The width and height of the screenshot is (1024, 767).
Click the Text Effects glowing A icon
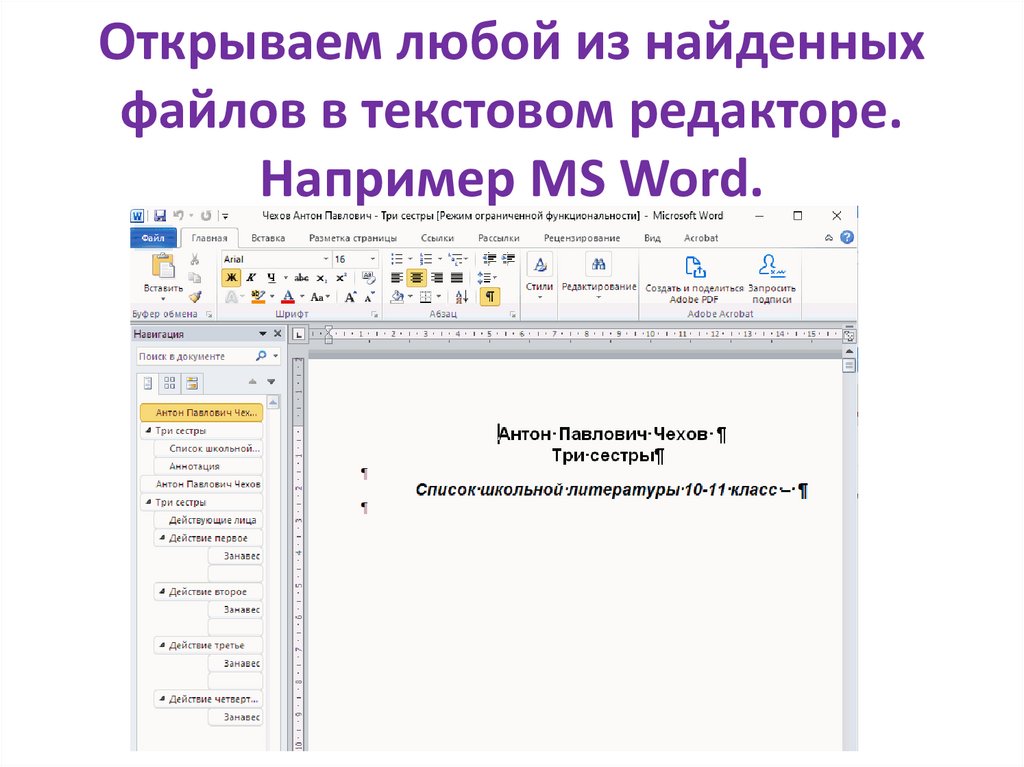[x=231, y=297]
